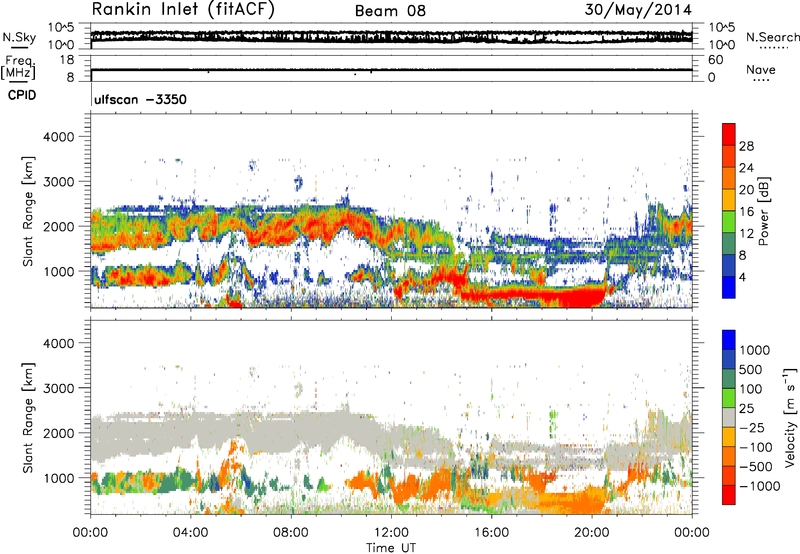The height and width of the screenshot is (554, 800).
Task: Click the 10^5 tick beside the N.Sky label
Action: click(x=61, y=28)
